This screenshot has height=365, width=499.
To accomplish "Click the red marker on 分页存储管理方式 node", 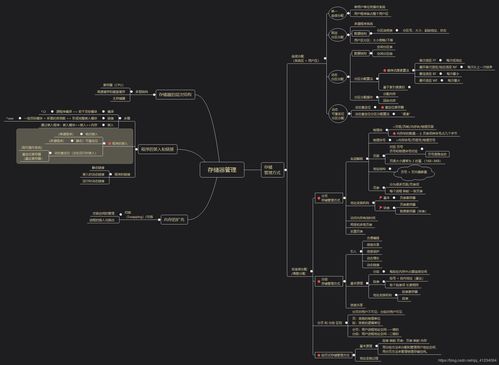I will pyautogui.click(x=319, y=198).
